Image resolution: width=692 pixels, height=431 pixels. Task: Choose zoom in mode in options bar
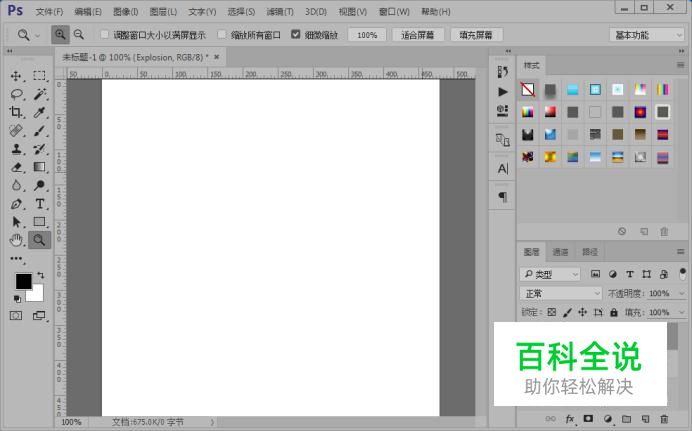pos(60,34)
